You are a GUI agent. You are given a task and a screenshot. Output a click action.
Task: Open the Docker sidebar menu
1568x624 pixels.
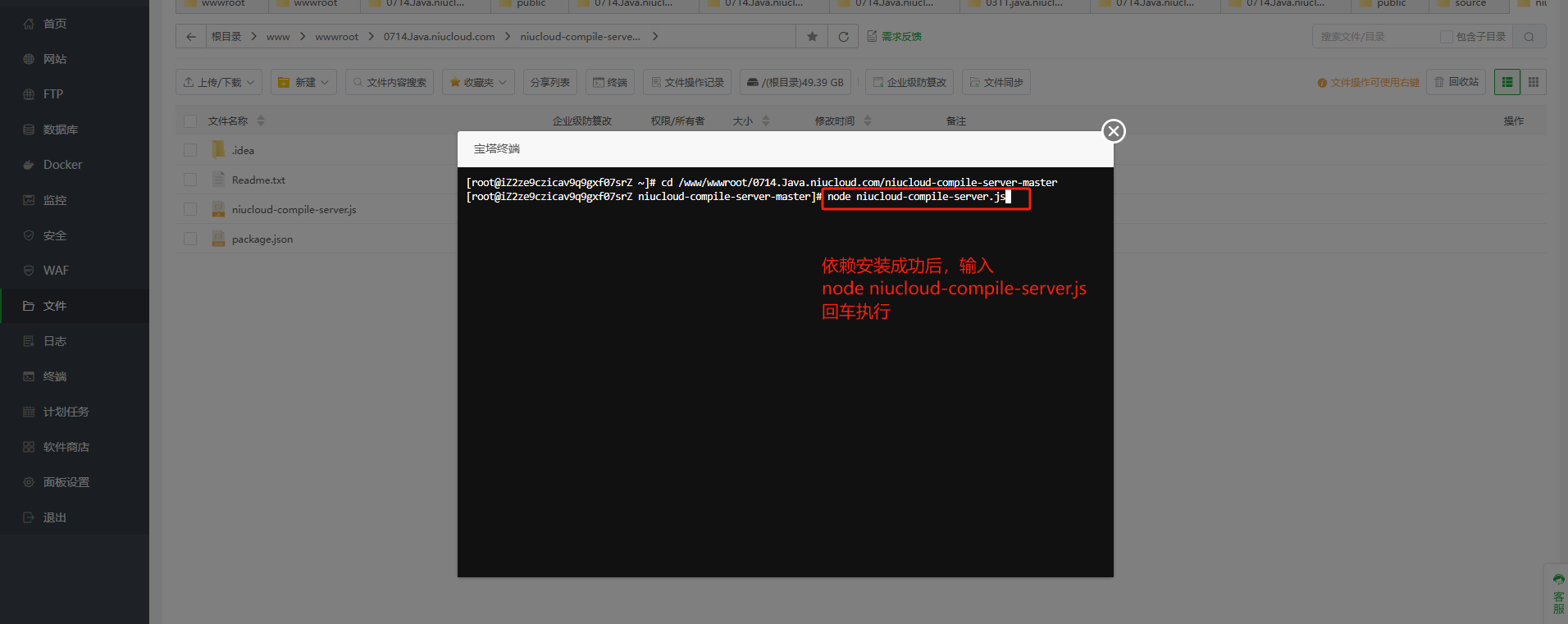pos(62,165)
